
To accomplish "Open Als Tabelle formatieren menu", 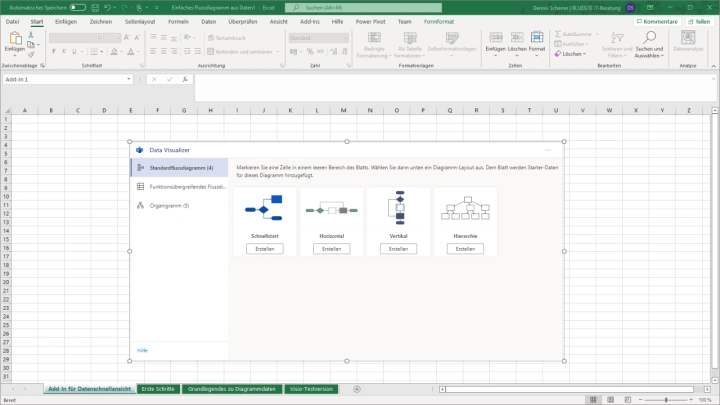I will 410,45.
